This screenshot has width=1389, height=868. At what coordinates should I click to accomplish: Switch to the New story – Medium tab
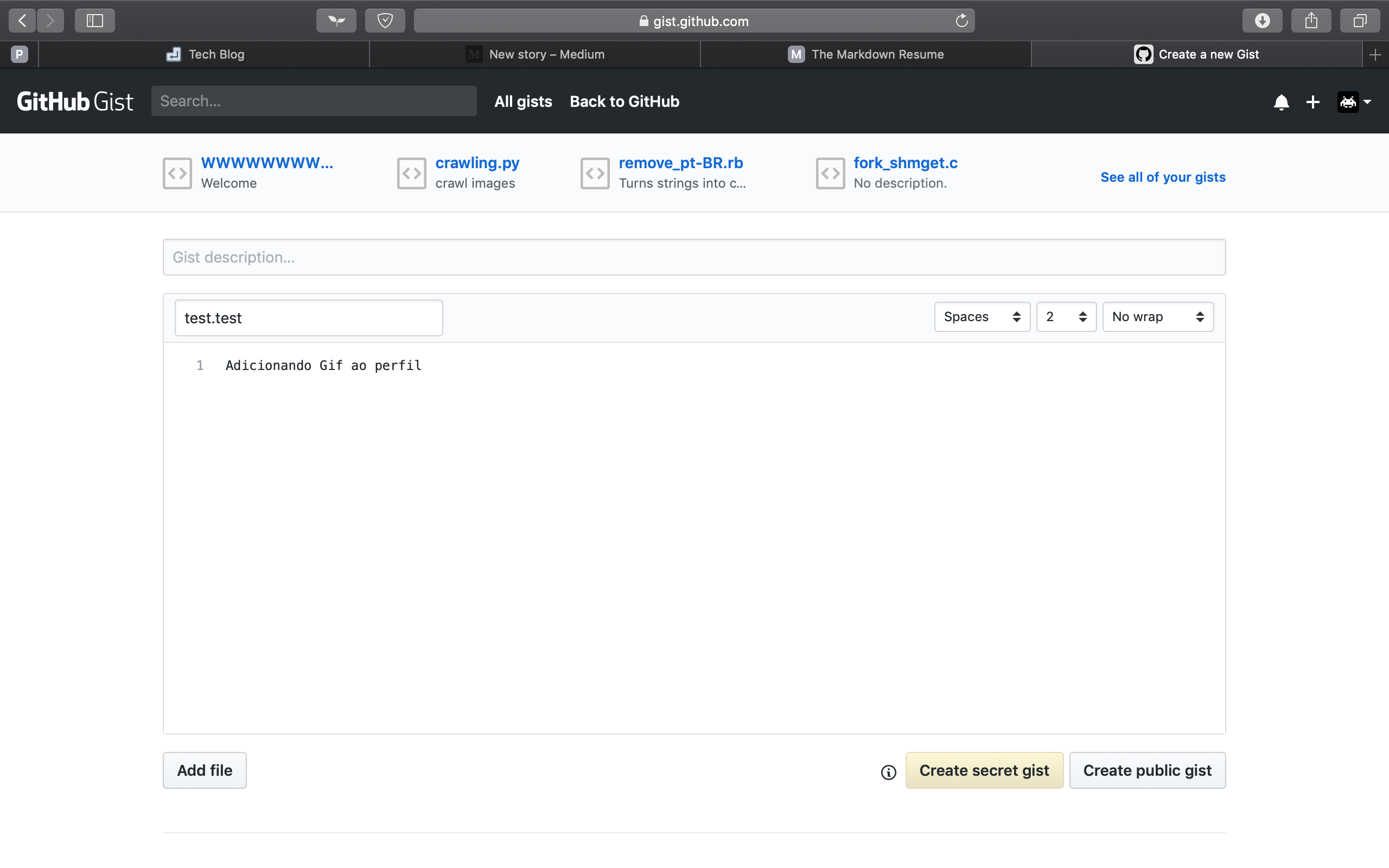tap(535, 55)
